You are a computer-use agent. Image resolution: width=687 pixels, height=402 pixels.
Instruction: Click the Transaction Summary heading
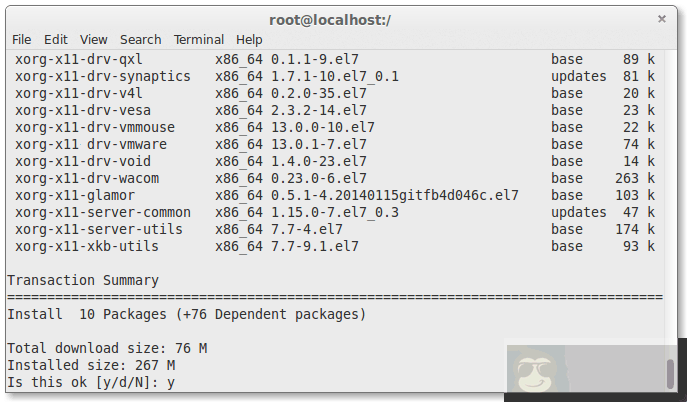click(82, 281)
